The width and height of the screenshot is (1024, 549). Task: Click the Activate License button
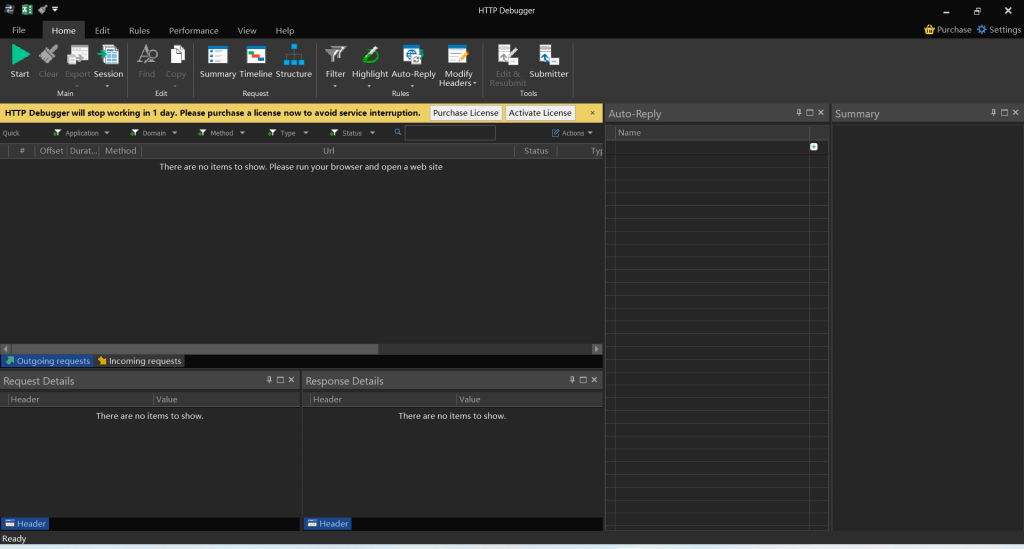click(x=540, y=113)
